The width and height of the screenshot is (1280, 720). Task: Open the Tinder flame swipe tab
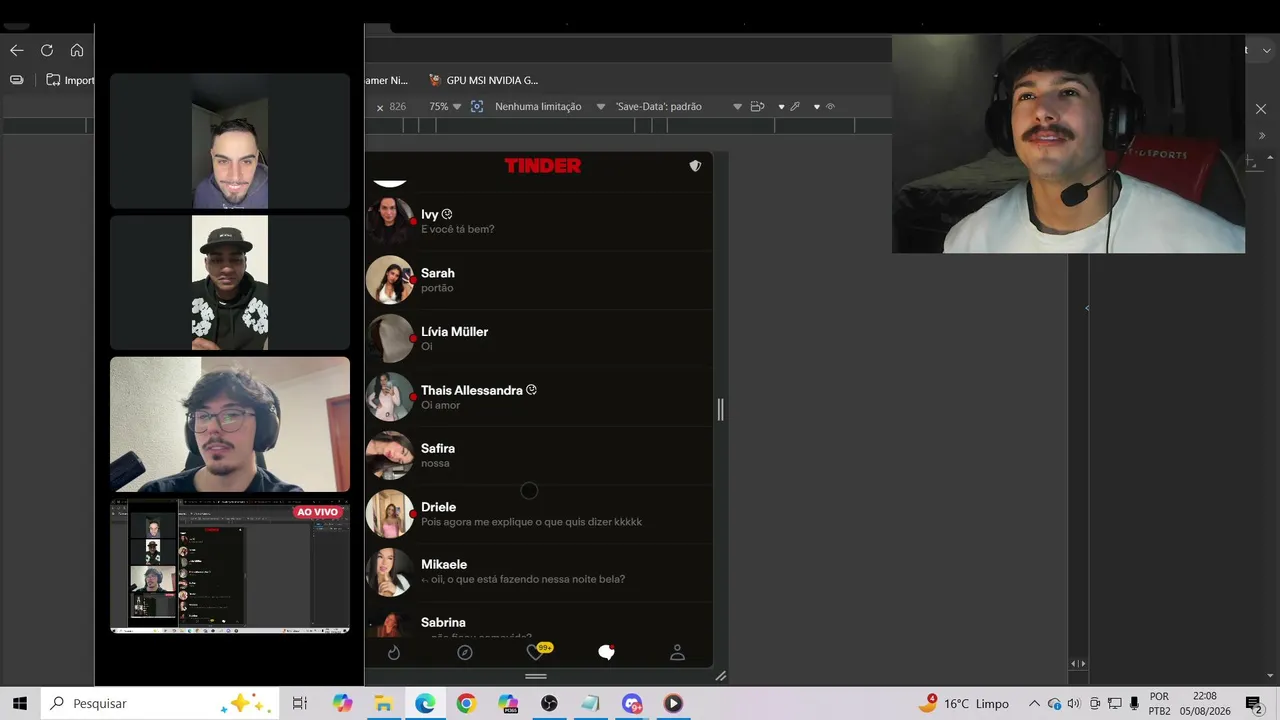394,653
